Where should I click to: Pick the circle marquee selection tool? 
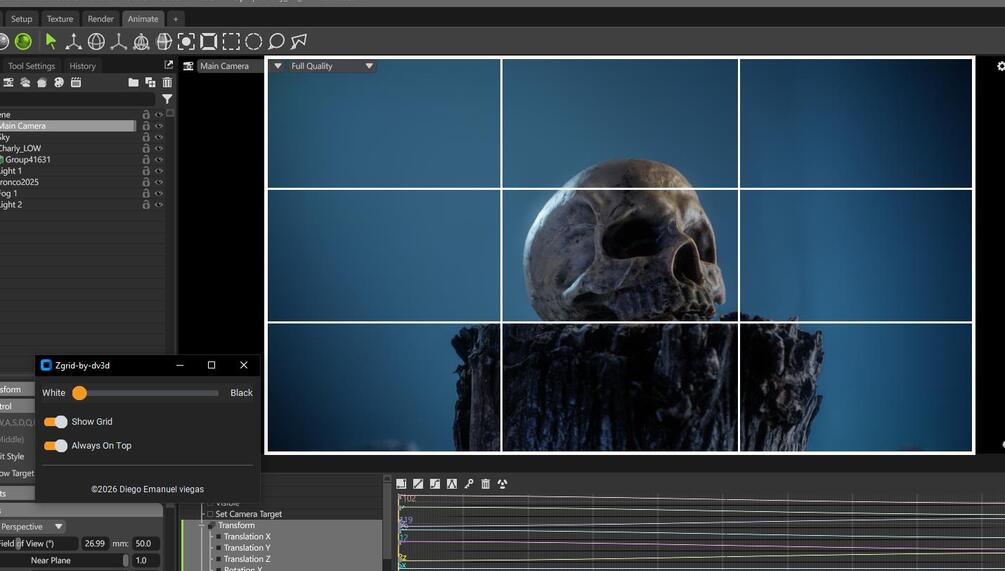tap(254, 42)
